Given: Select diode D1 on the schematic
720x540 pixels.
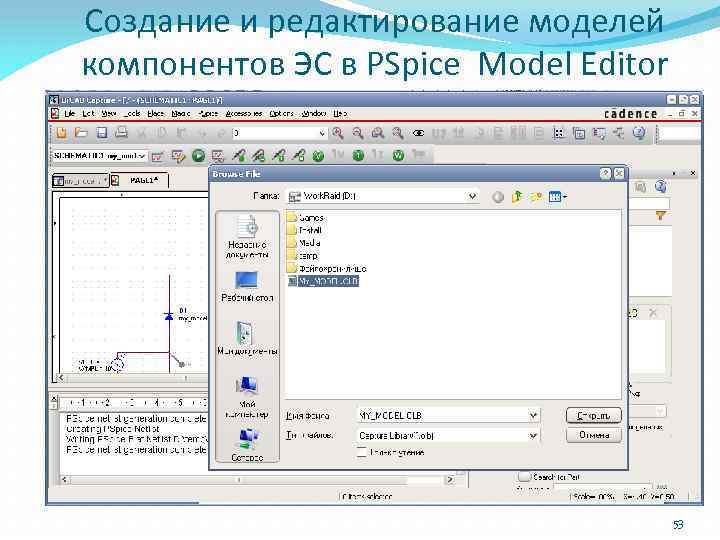Looking at the screenshot, I should 169,316.
